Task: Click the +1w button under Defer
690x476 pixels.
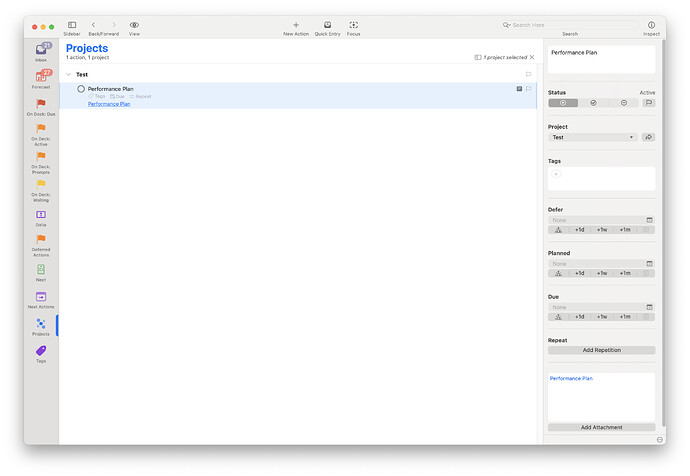Action: click(x=602, y=230)
